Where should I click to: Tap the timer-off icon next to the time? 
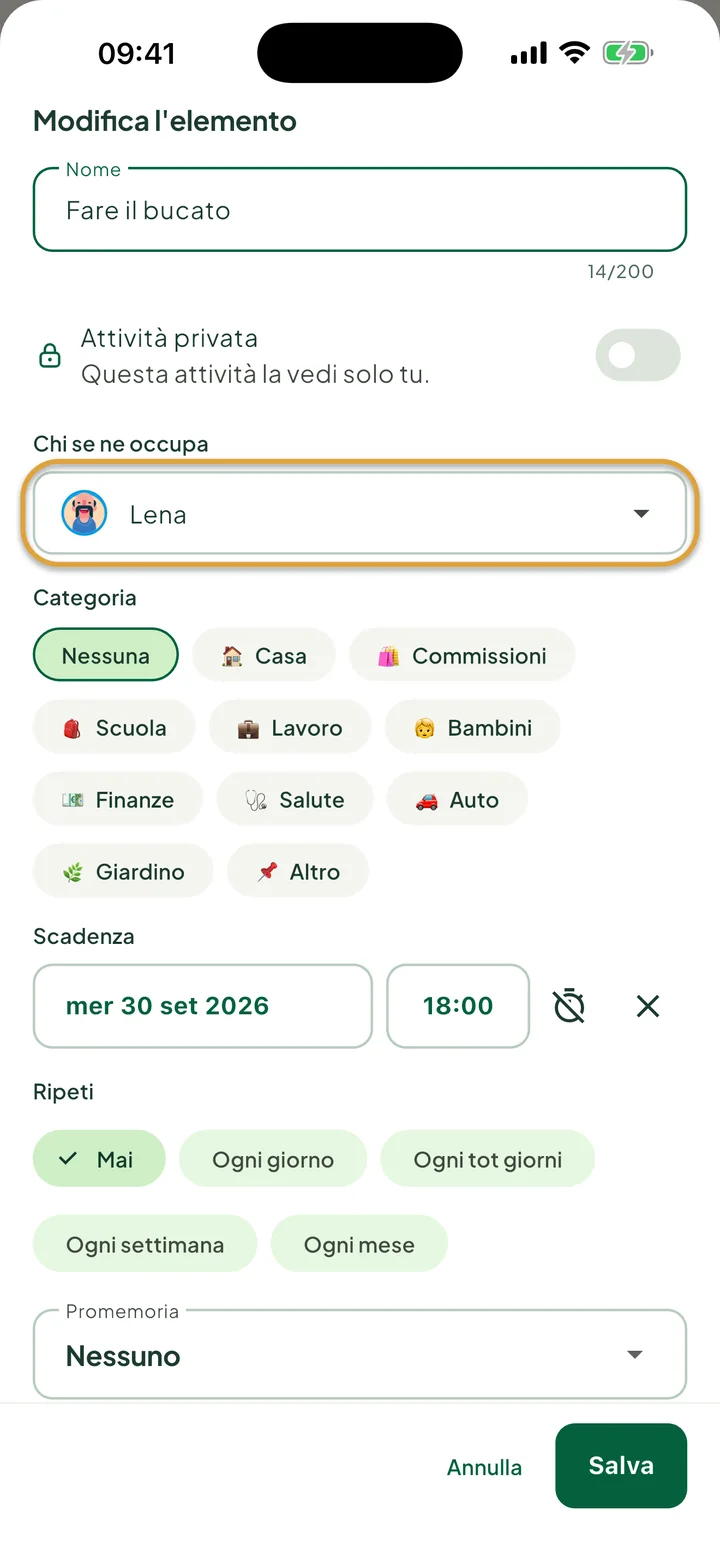(x=569, y=1006)
